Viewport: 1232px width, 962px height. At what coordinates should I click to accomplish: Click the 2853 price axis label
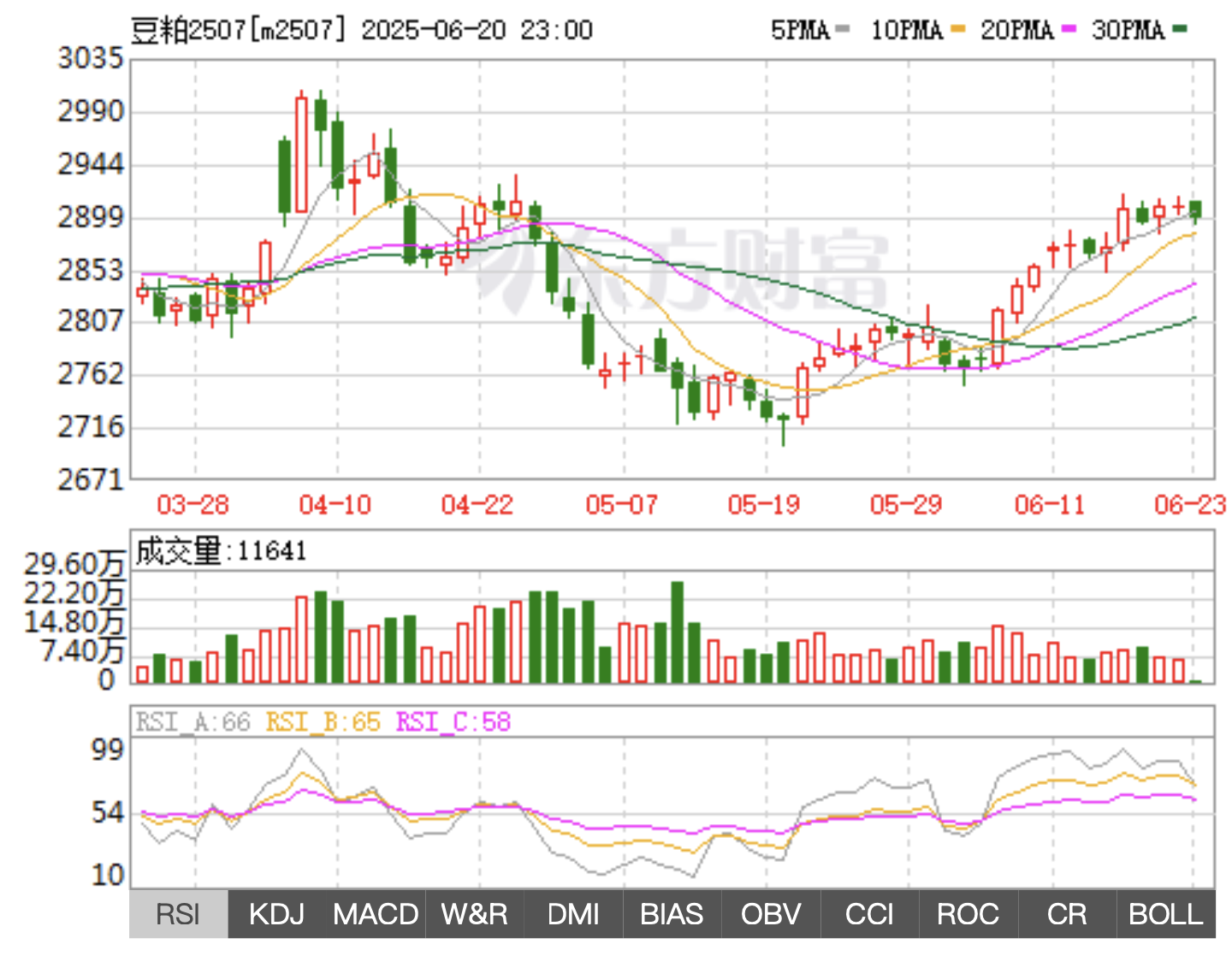click(x=91, y=270)
